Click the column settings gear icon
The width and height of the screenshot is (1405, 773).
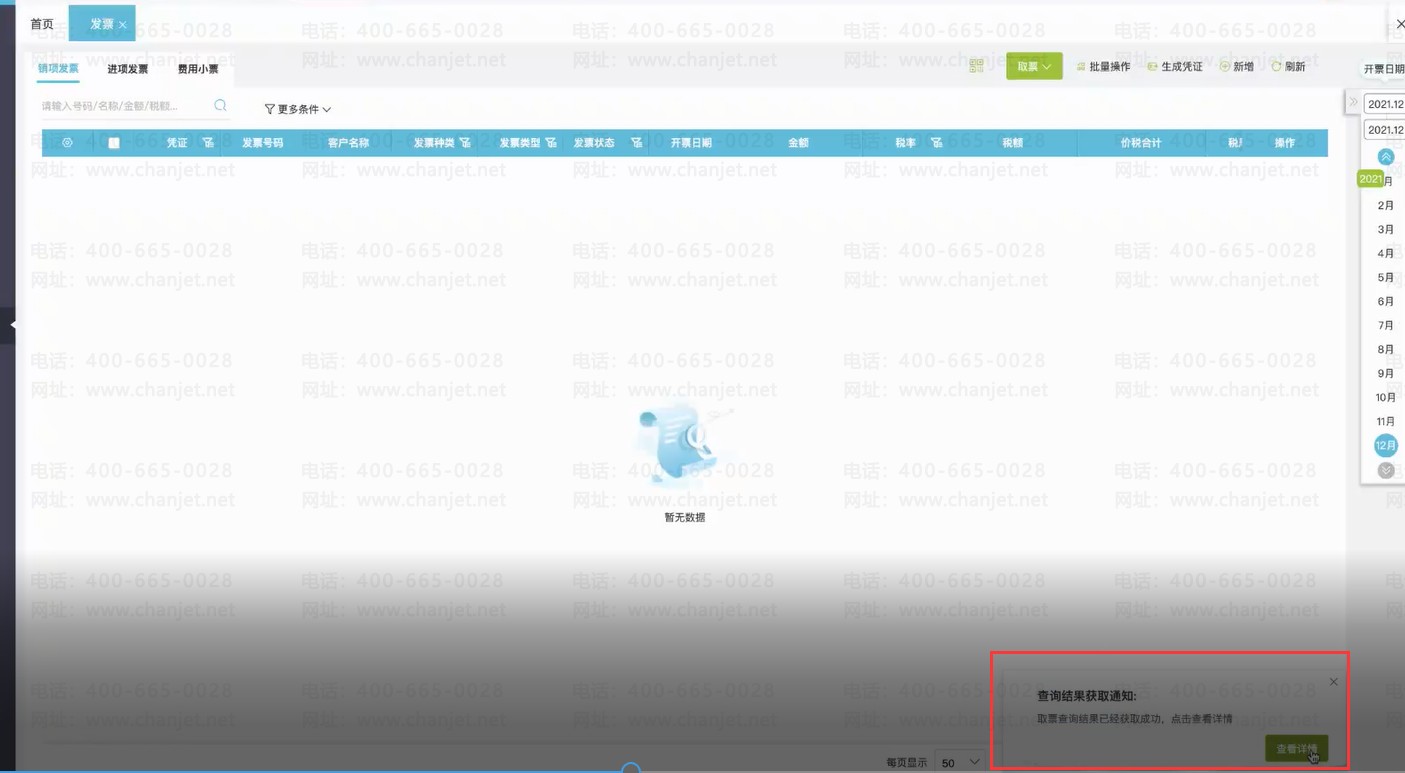[x=67, y=143]
